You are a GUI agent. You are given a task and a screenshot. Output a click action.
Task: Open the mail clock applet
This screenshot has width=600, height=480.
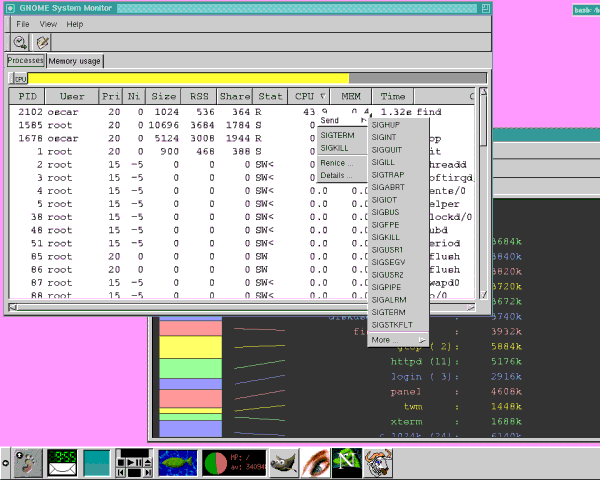[63, 461]
